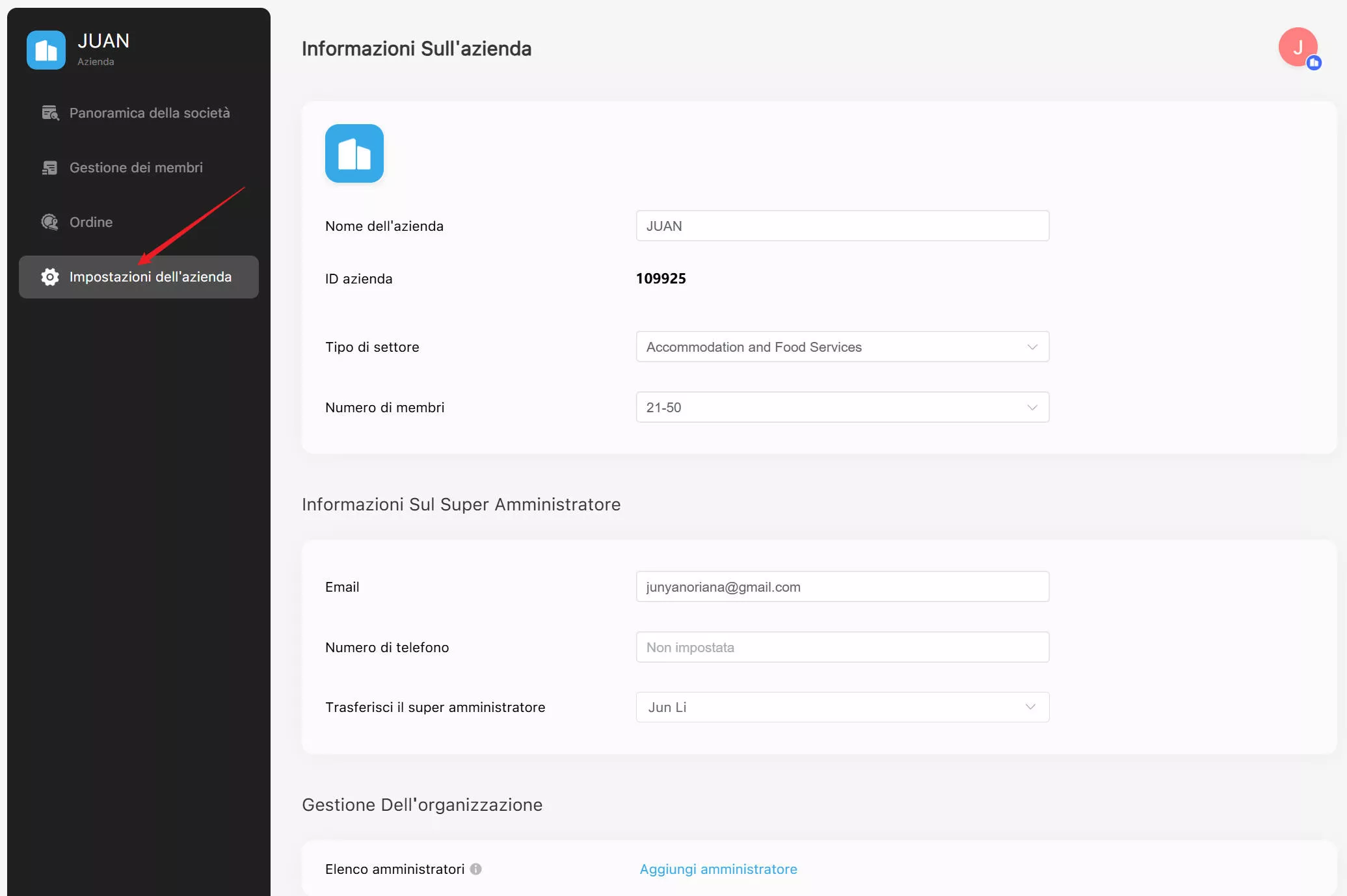Image resolution: width=1347 pixels, height=896 pixels.
Task: Click the Aggiungi amministratore link
Action: pyautogui.click(x=718, y=869)
